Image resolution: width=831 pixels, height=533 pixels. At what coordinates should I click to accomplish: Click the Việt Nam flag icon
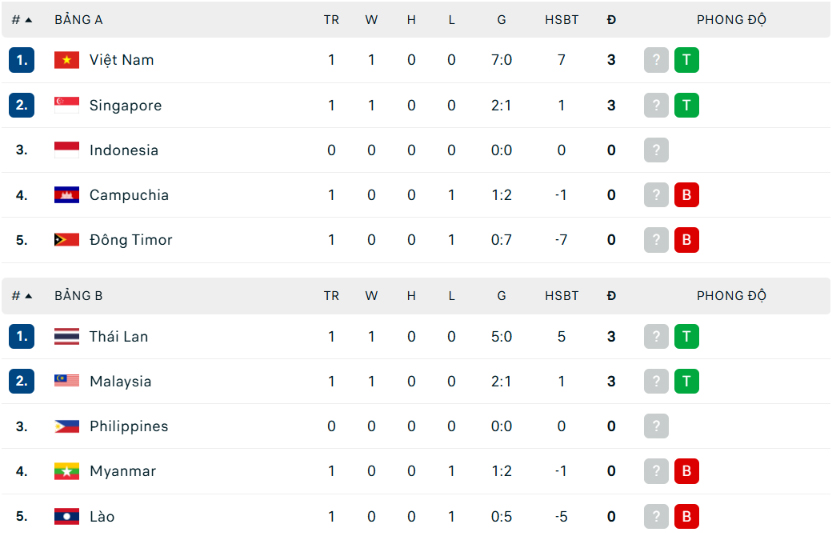(x=66, y=60)
